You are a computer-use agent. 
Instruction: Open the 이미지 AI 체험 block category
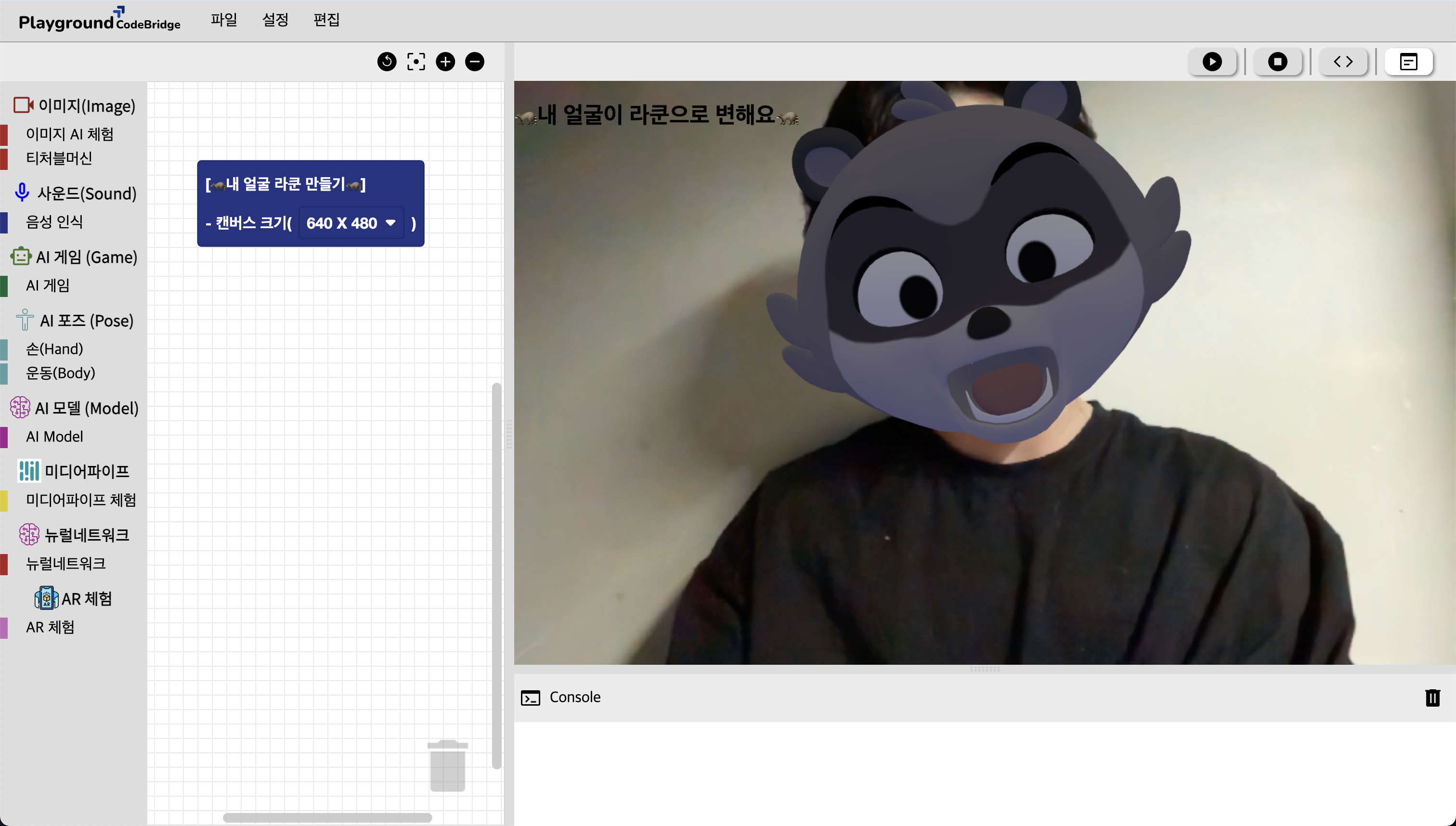coord(70,134)
